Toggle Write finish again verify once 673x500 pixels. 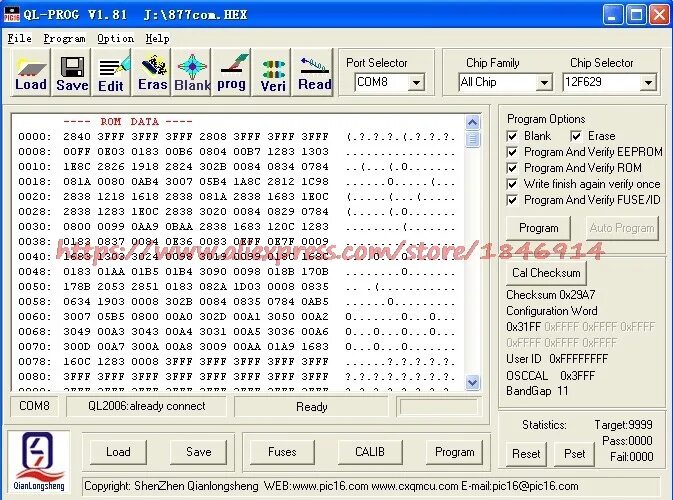(x=512, y=184)
